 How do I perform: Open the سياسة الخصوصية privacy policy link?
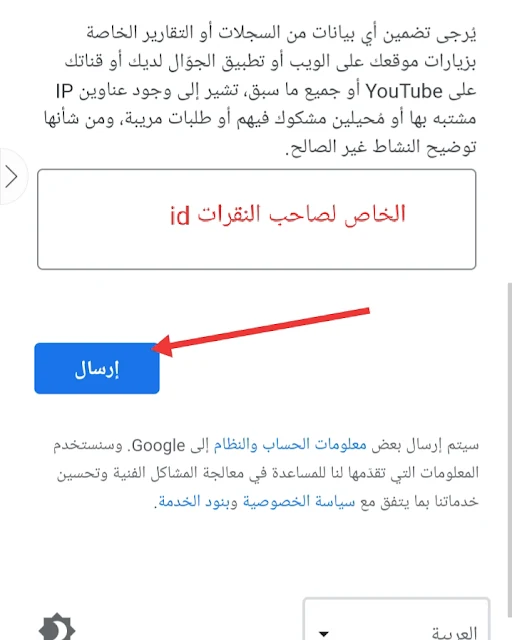299,501
